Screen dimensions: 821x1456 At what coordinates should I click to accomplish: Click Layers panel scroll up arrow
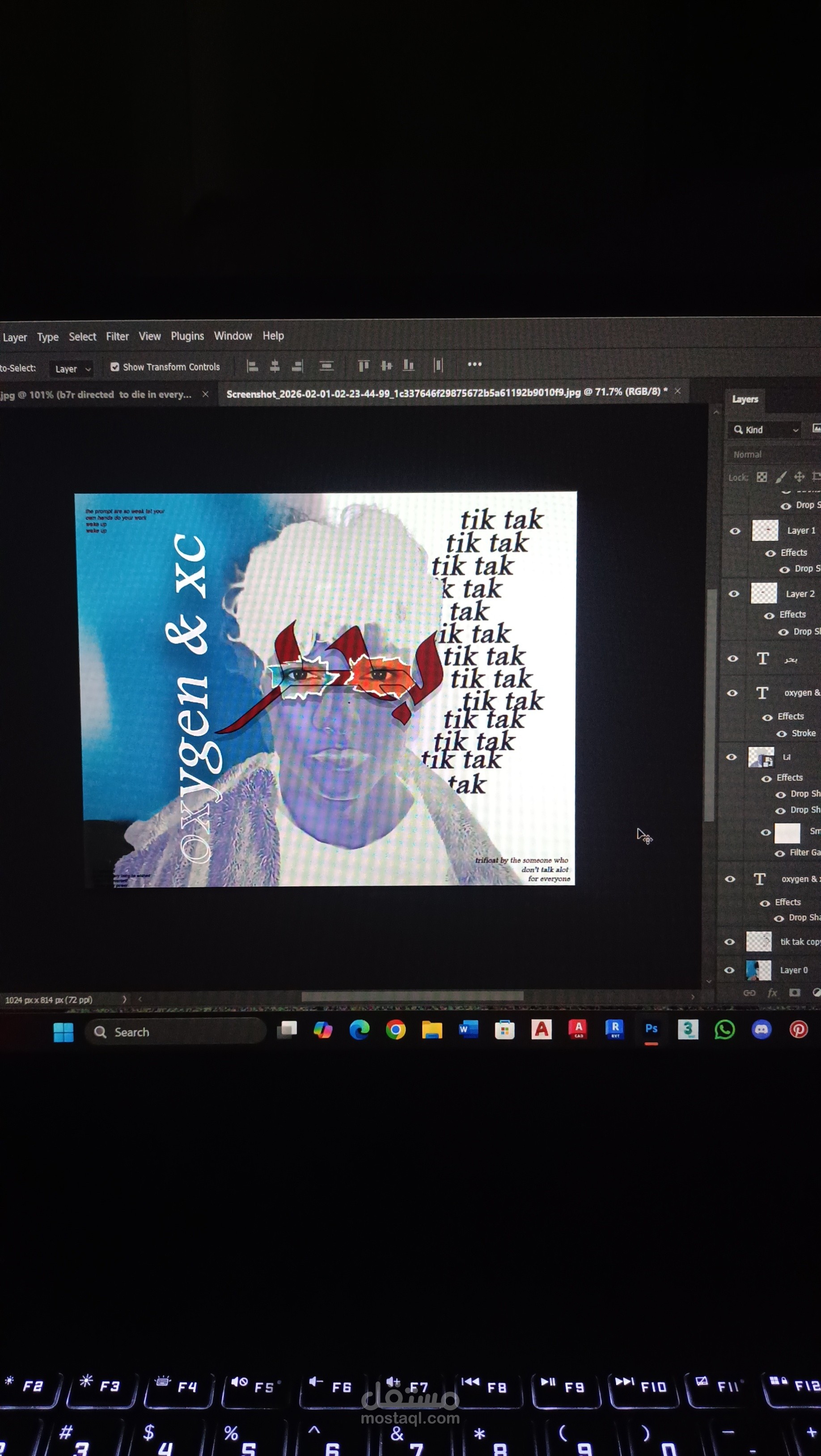pos(716,412)
